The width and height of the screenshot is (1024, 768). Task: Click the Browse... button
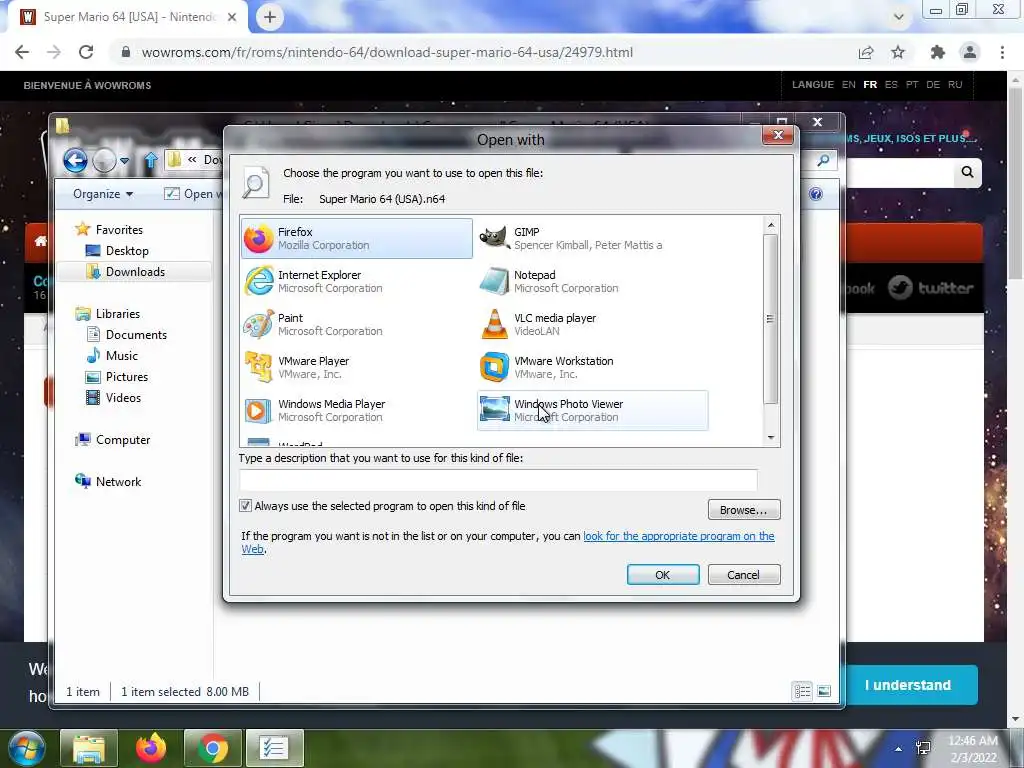744,510
